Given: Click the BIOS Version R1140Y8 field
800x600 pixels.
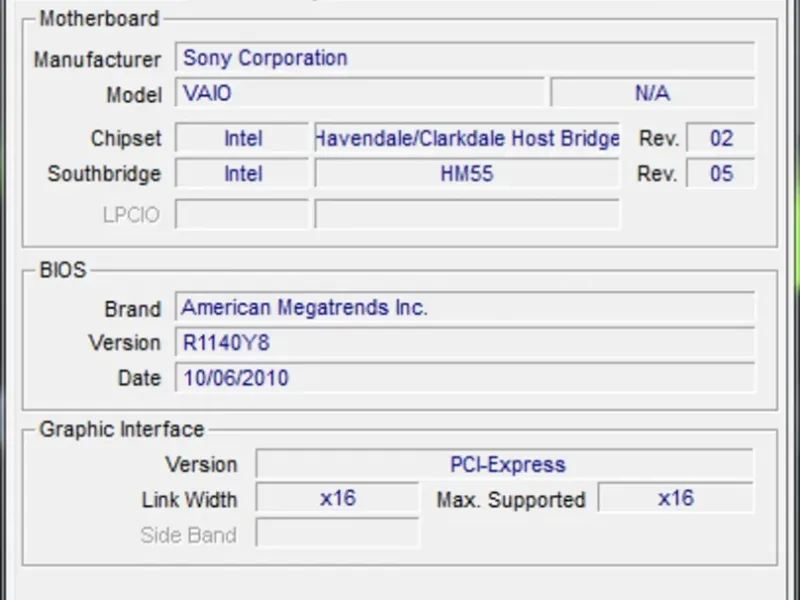Looking at the screenshot, I should point(465,343).
